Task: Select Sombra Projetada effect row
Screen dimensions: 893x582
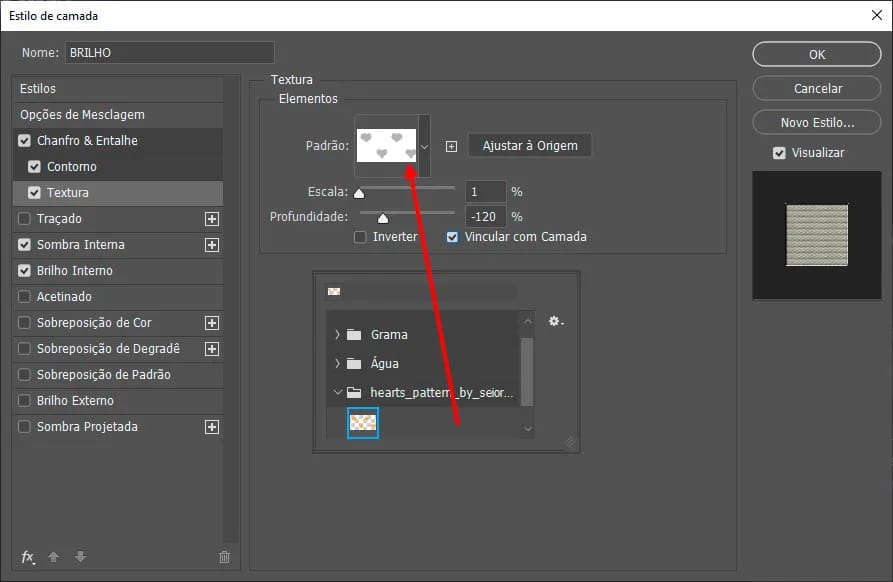Action: 118,427
